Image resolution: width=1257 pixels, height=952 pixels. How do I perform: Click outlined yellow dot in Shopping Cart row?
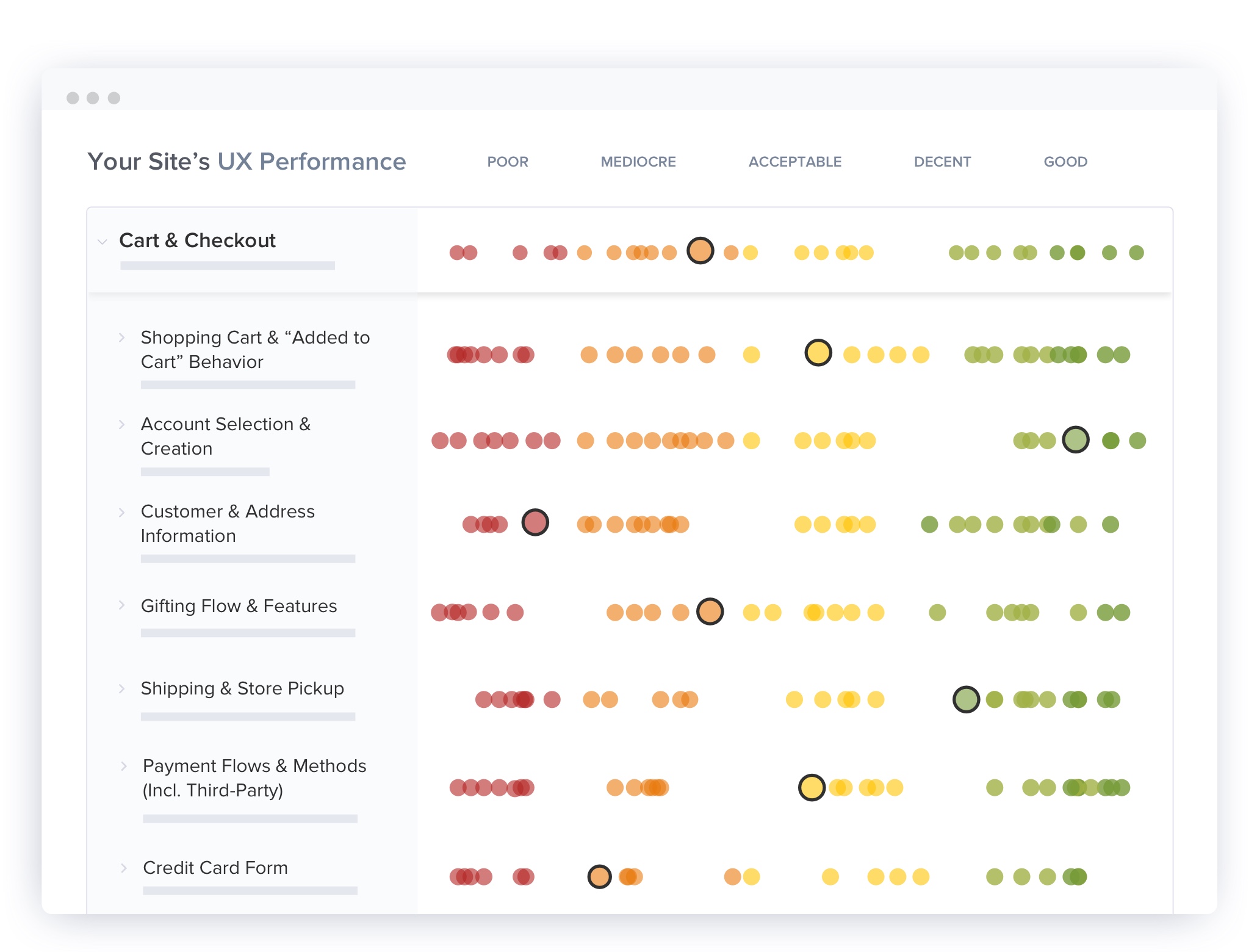coord(818,353)
